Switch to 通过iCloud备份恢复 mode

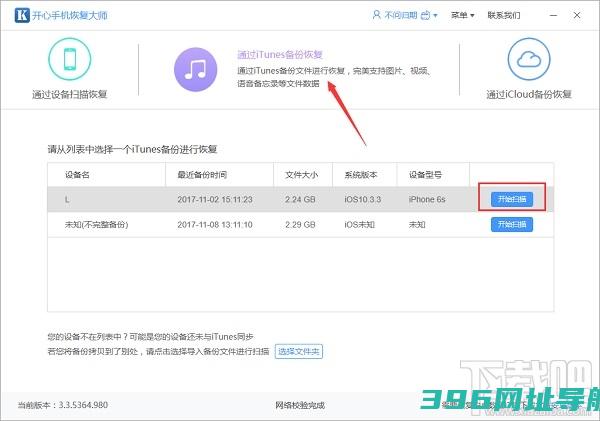pyautogui.click(x=529, y=94)
